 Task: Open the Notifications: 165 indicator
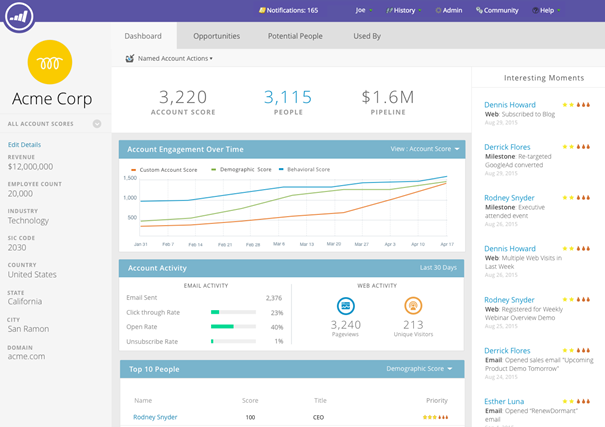(x=288, y=10)
